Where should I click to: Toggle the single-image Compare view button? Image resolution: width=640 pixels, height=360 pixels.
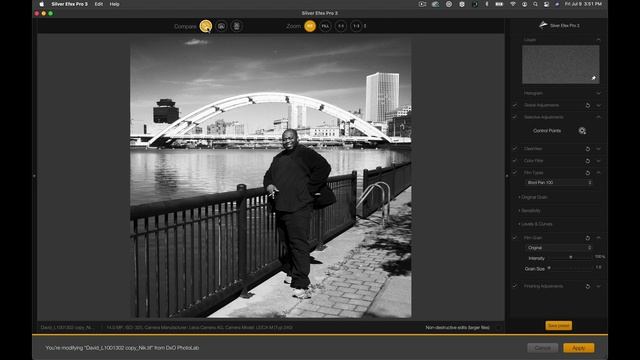click(206, 26)
